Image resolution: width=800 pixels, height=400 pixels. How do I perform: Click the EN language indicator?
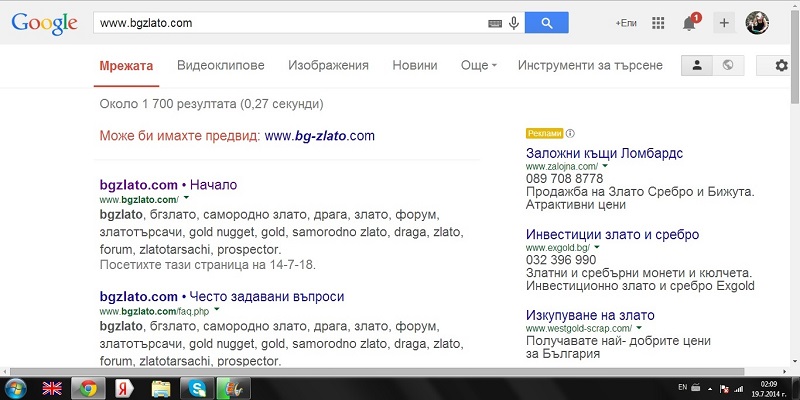(682, 386)
